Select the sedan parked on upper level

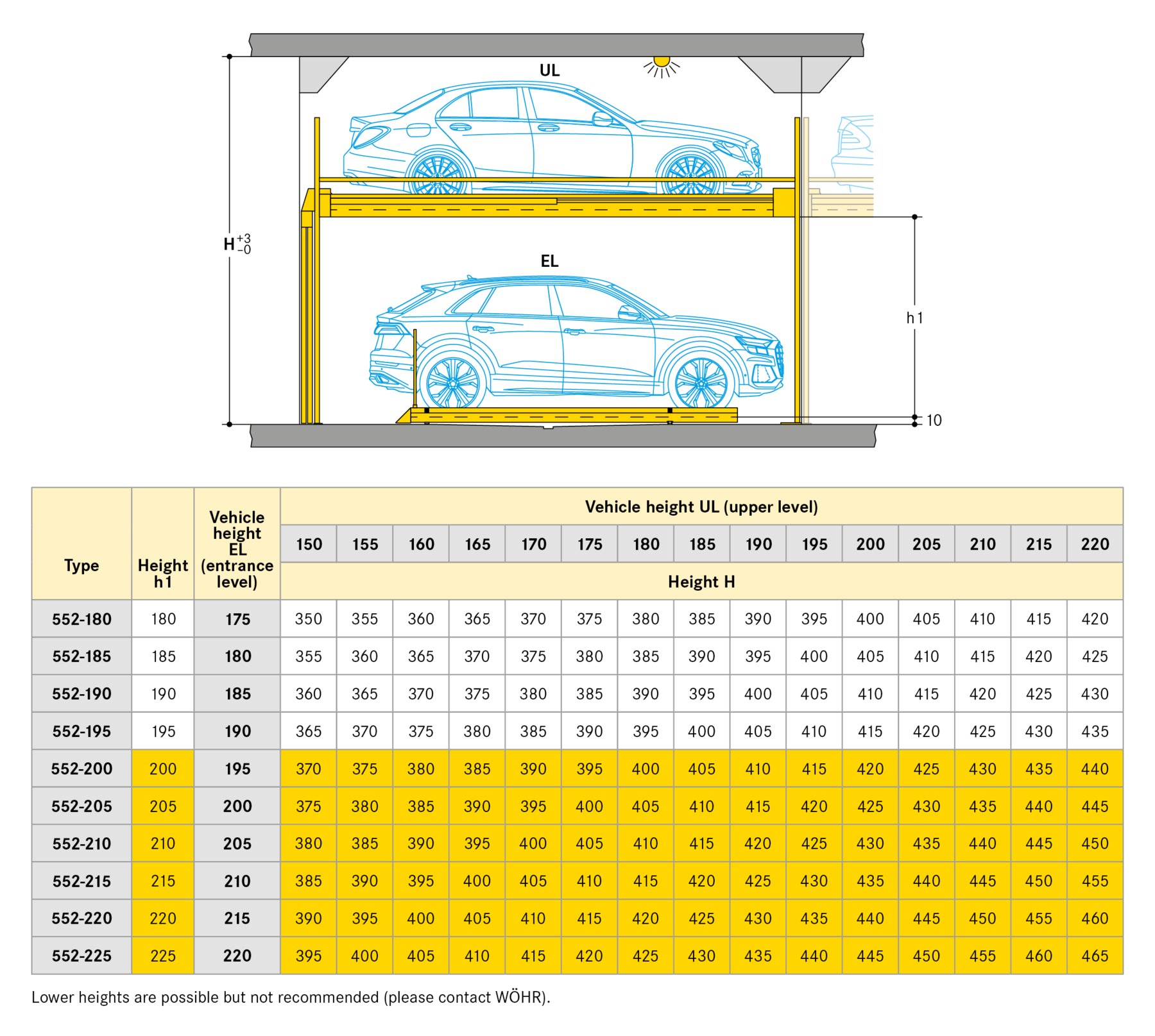point(552,139)
